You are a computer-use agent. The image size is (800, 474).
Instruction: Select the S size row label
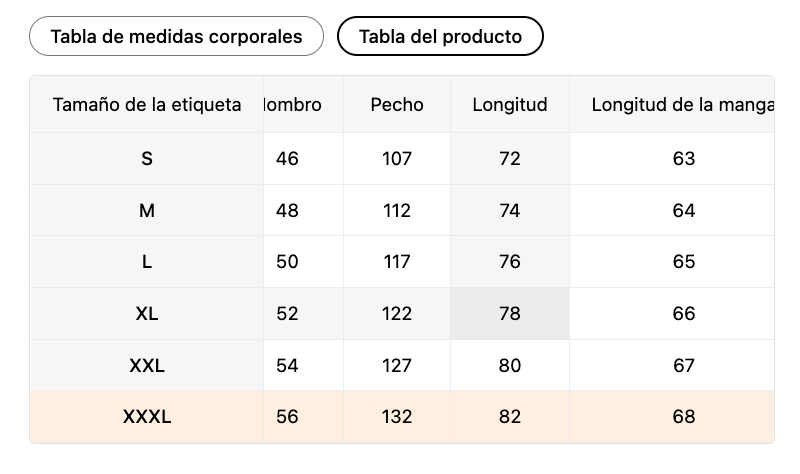[x=147, y=158]
